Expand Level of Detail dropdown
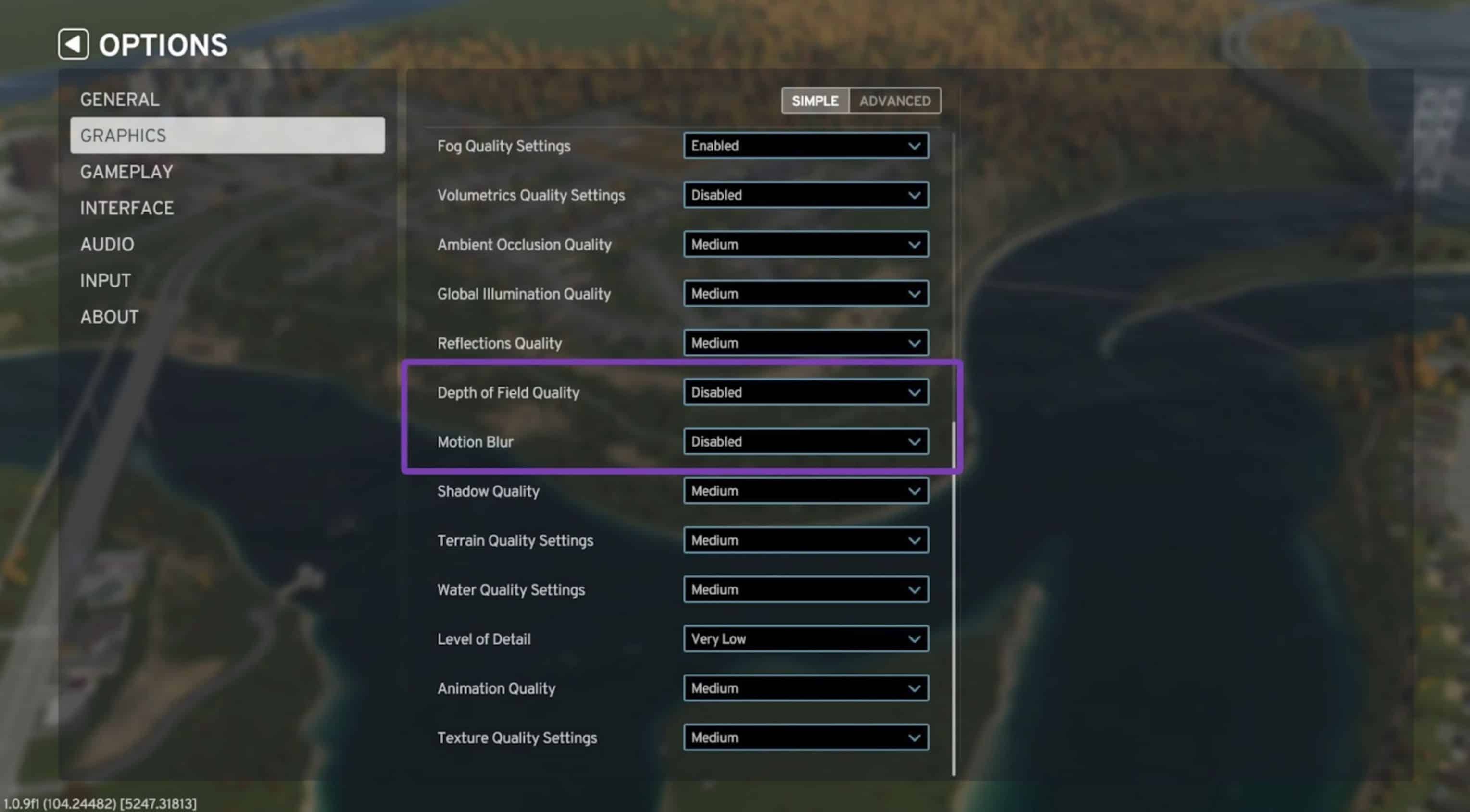Image resolution: width=1470 pixels, height=812 pixels. 912,639
